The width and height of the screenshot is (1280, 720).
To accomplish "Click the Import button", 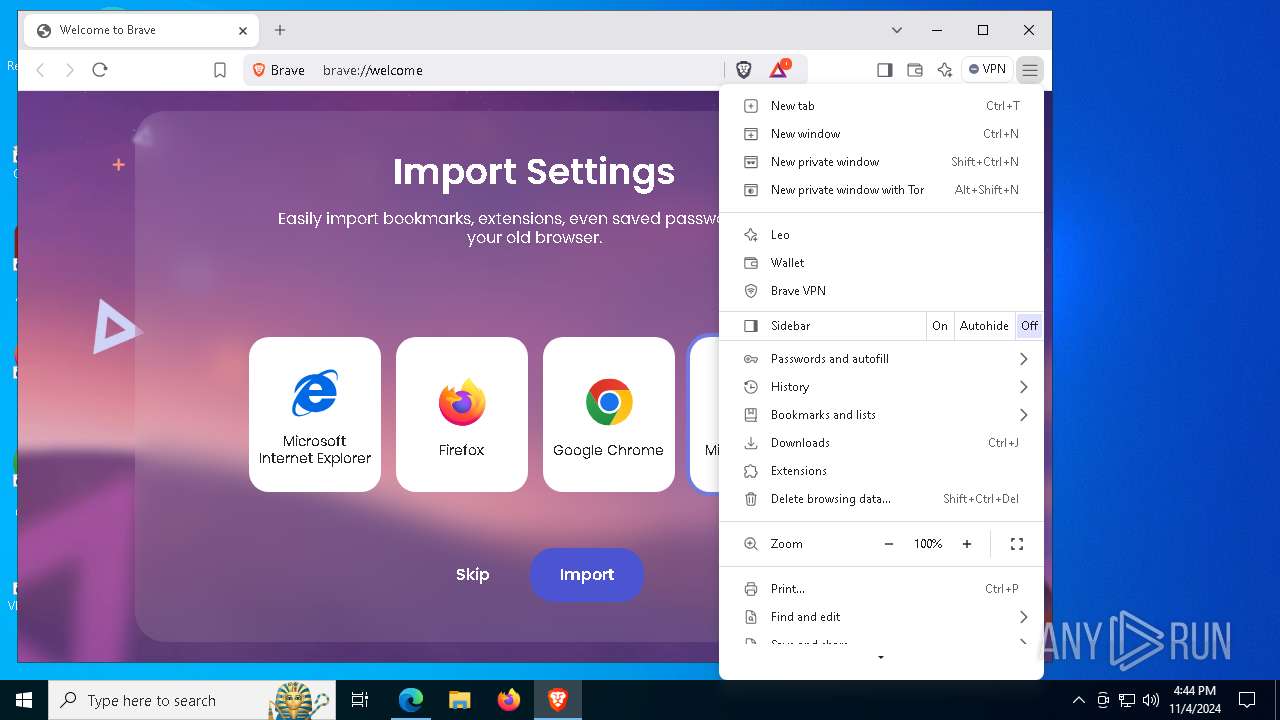I will coord(587,575).
